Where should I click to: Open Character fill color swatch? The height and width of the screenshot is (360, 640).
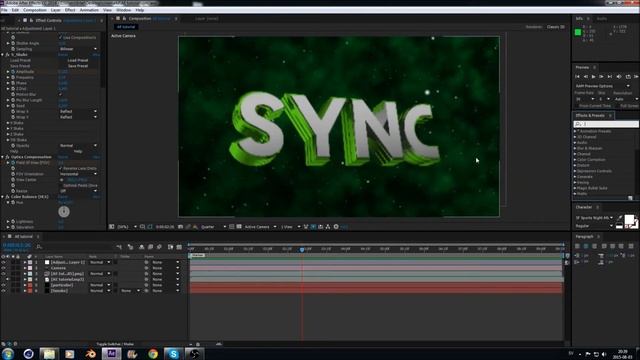(629, 220)
